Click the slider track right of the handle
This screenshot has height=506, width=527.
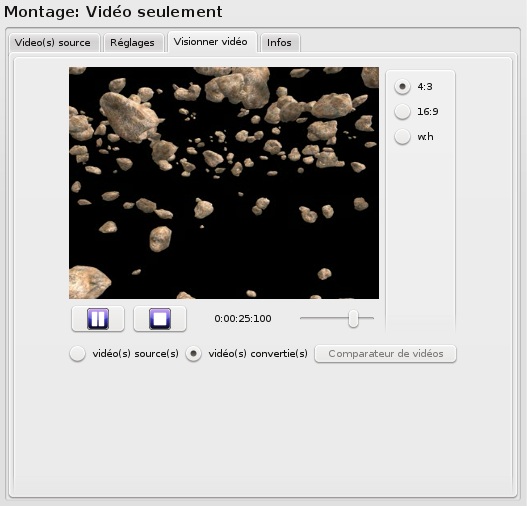point(366,318)
